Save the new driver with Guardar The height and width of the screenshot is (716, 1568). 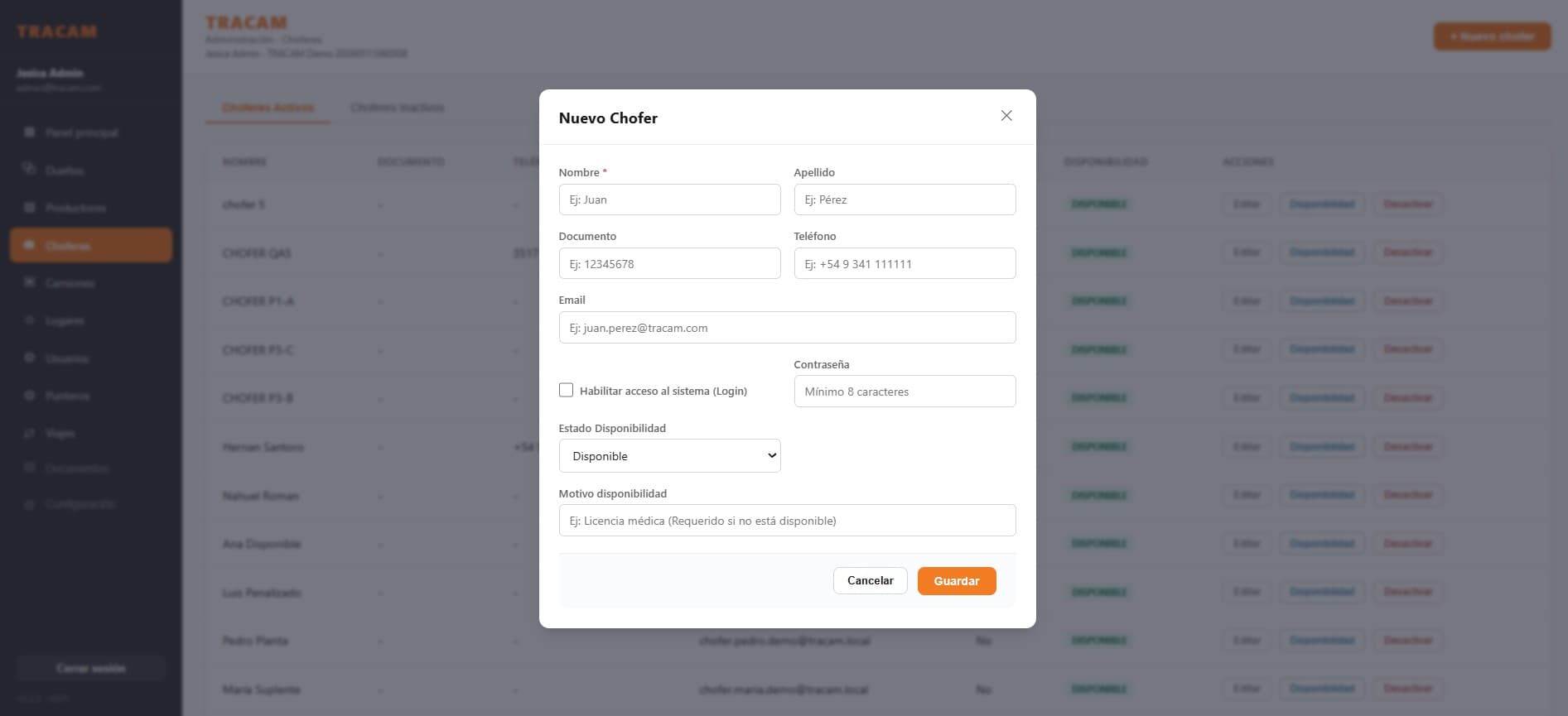[957, 581]
